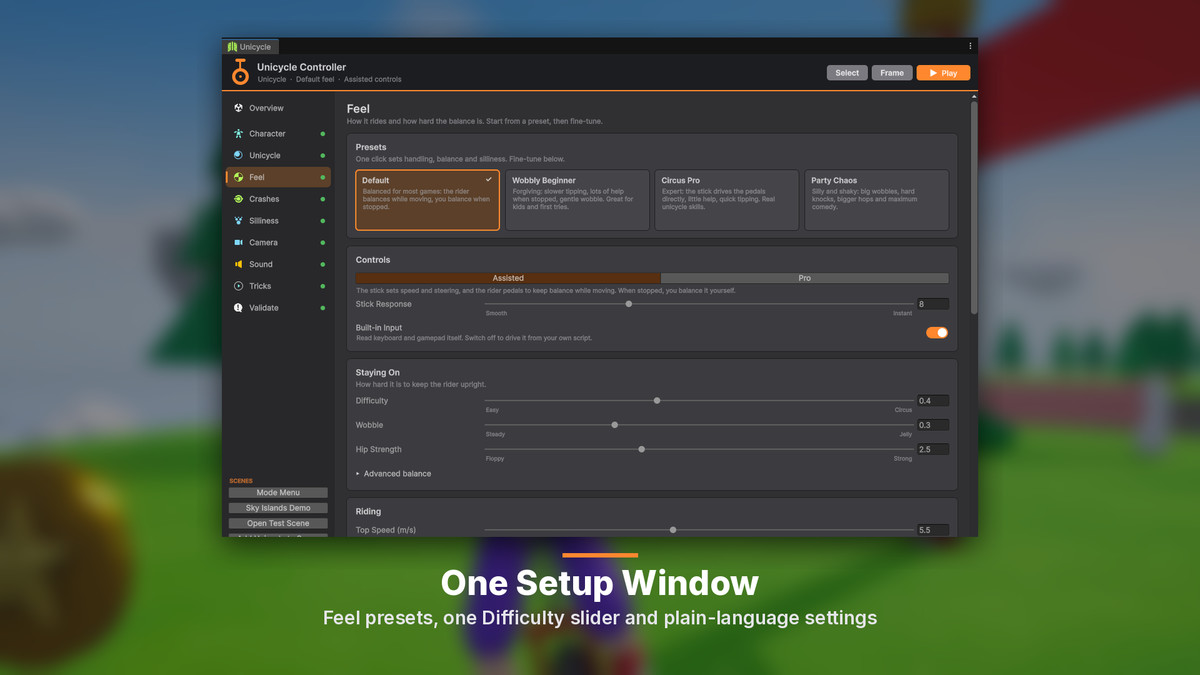This screenshot has height=675, width=1200.
Task: Switch controls to Pro mode
Action: pos(804,278)
